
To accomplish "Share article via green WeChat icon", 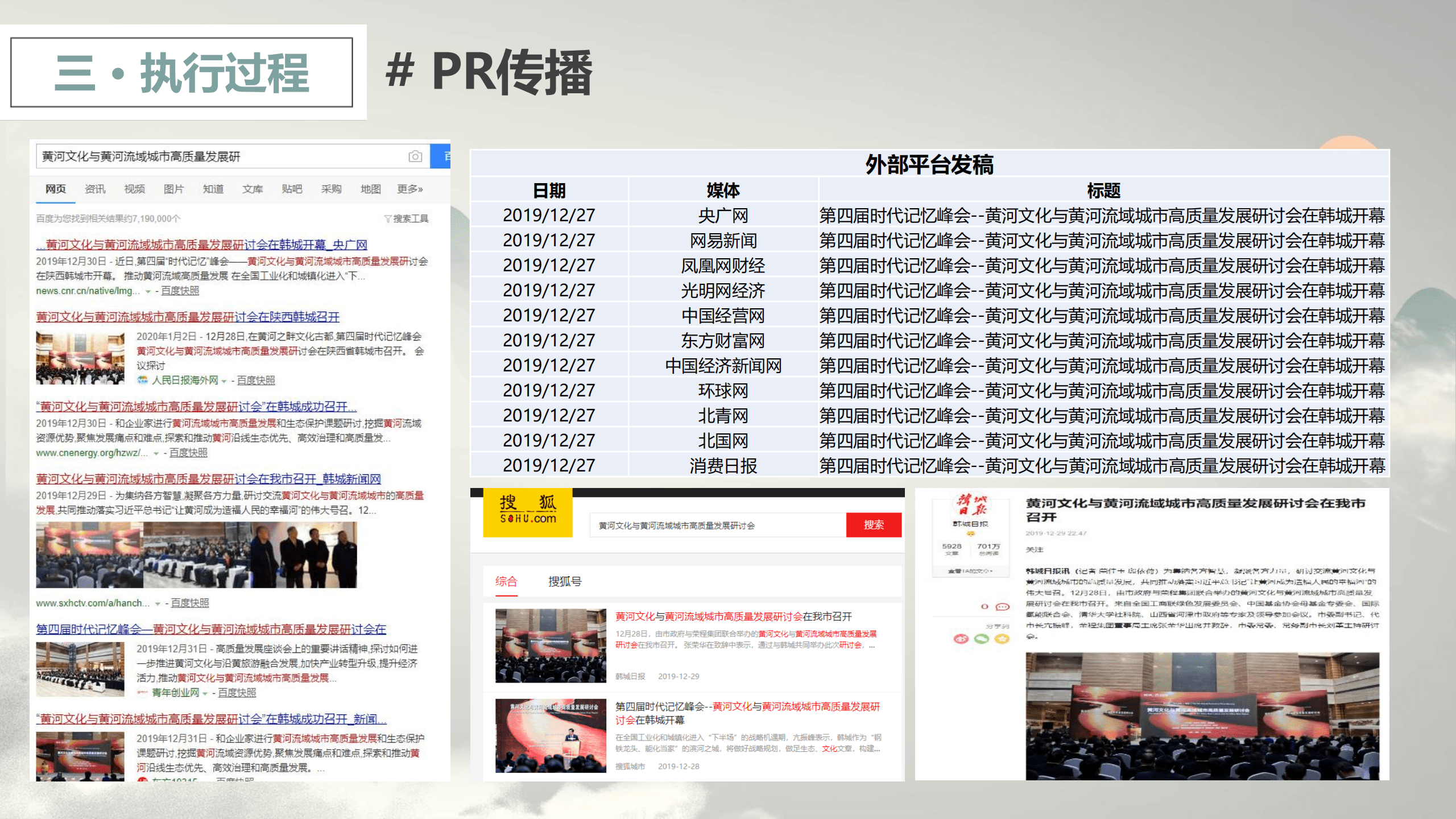I will (982, 639).
